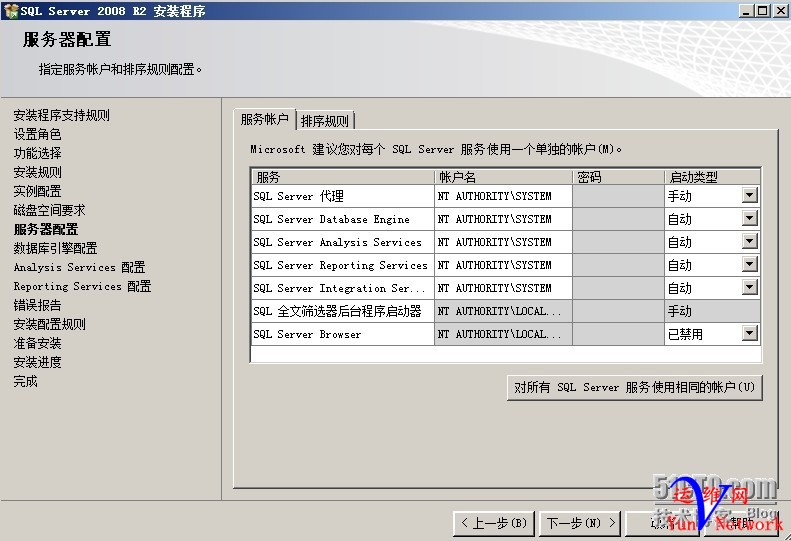Screen dimensions: 791x541
Task: Click 准备安装 step in sidebar
Action: [37, 343]
